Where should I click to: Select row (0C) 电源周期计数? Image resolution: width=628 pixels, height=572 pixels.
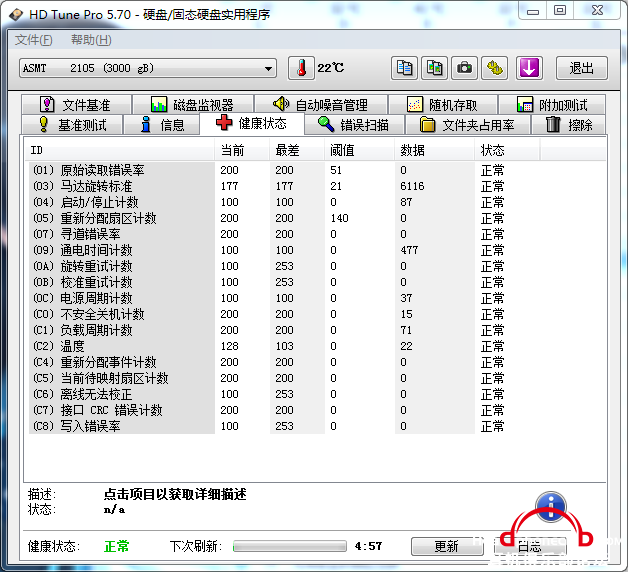click(284, 298)
